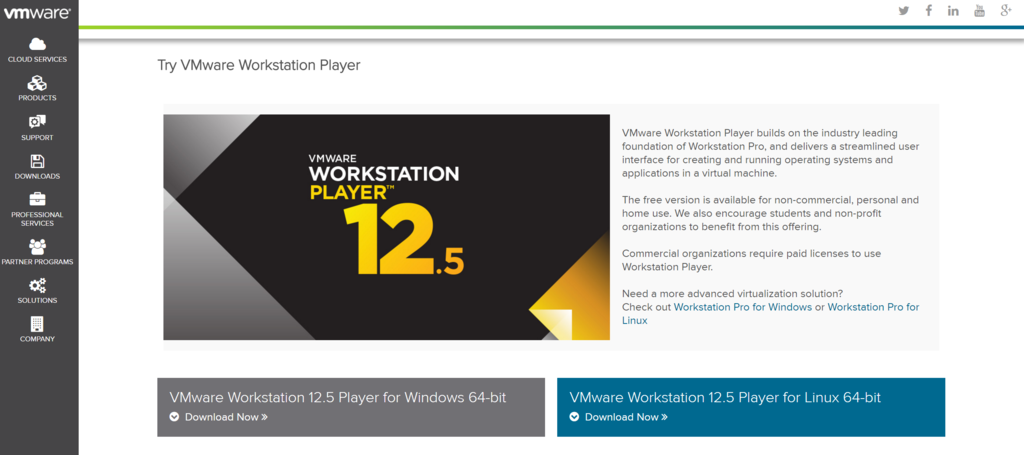Select the COMPANY menu label
1024x455 pixels.
point(37,339)
